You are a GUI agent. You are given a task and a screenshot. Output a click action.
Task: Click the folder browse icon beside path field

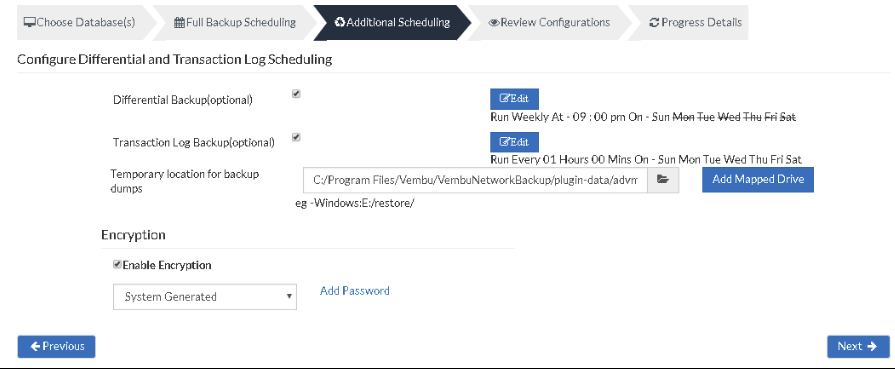pos(663,180)
